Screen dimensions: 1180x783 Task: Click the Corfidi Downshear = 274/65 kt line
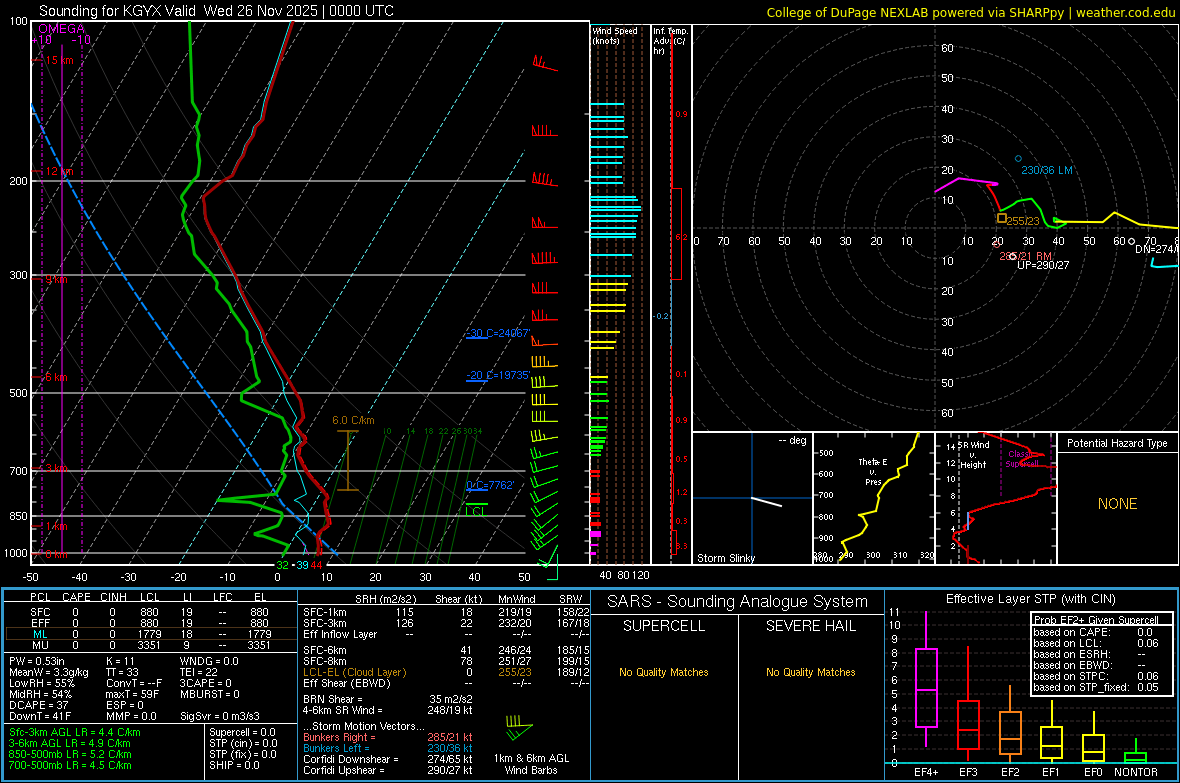388,759
